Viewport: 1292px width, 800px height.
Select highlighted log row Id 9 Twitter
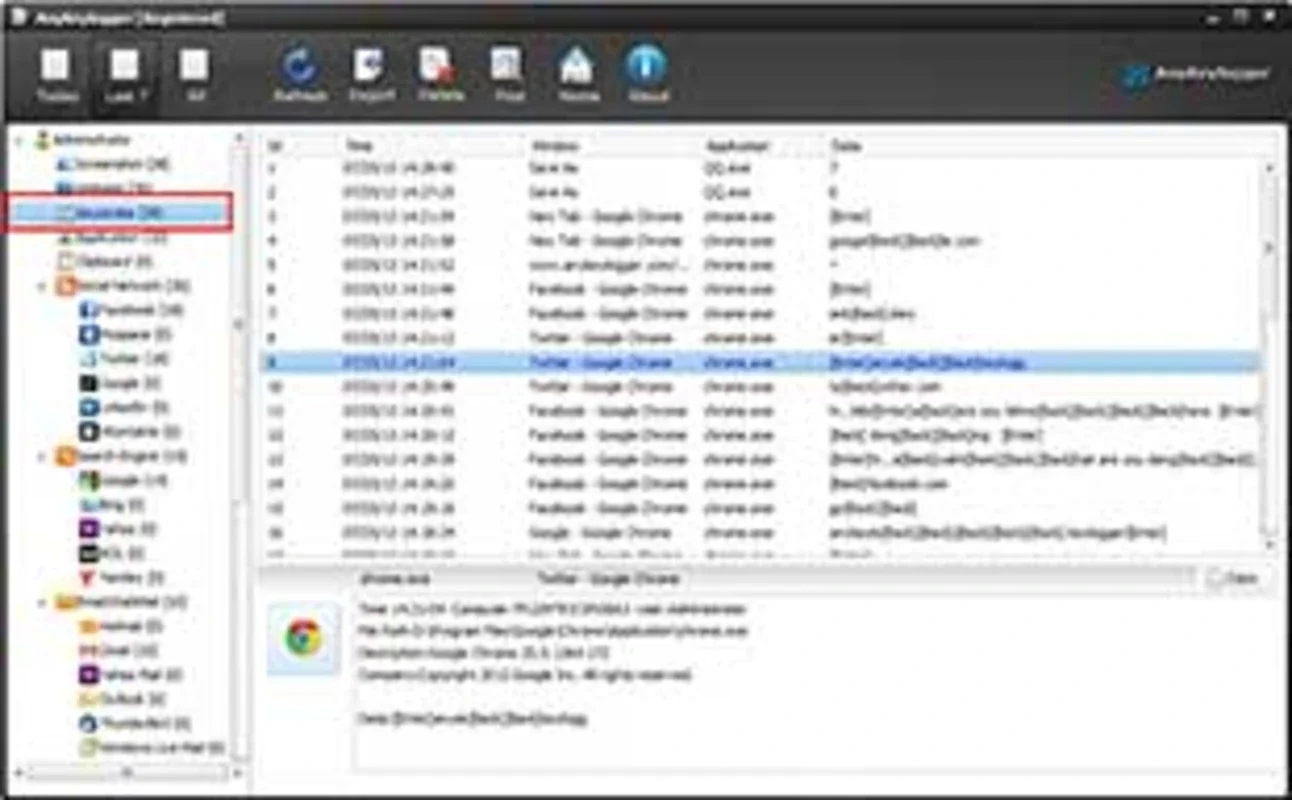coord(760,362)
